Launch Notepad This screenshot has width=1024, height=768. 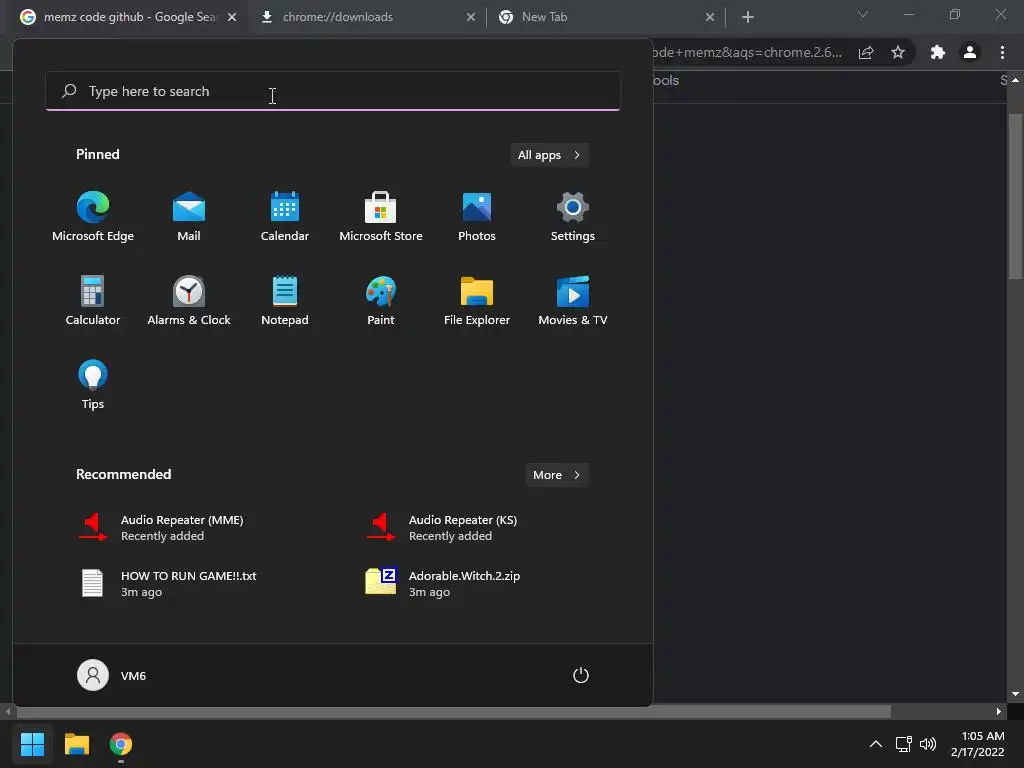285,300
